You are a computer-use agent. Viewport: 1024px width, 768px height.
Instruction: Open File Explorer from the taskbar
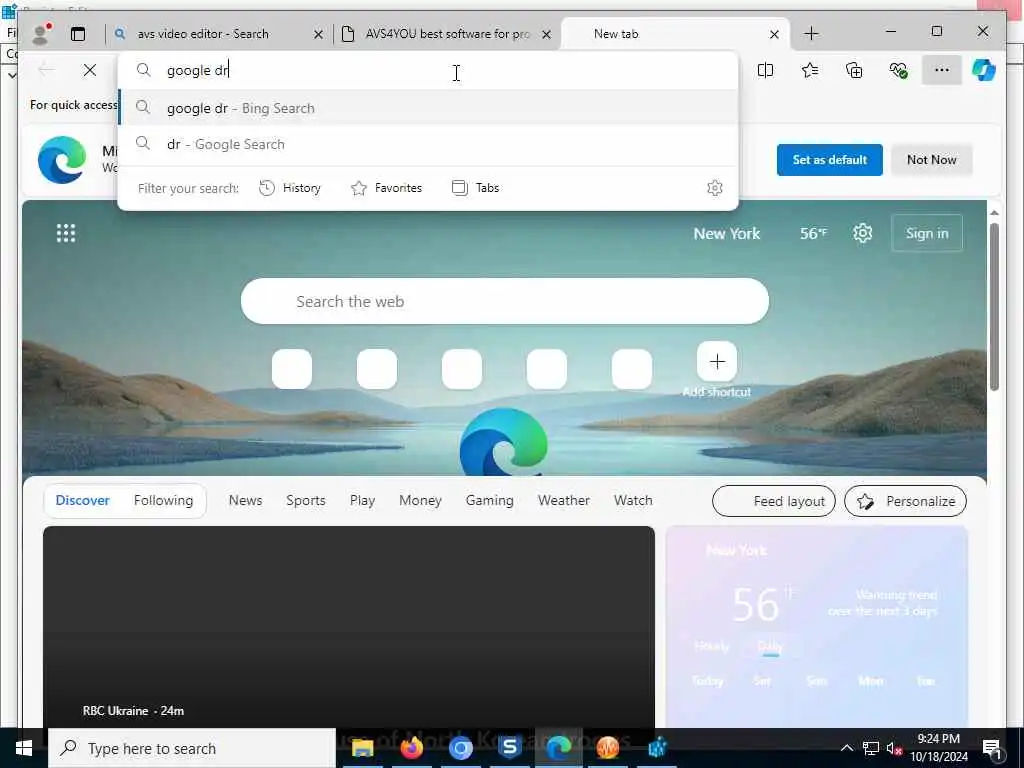click(362, 748)
